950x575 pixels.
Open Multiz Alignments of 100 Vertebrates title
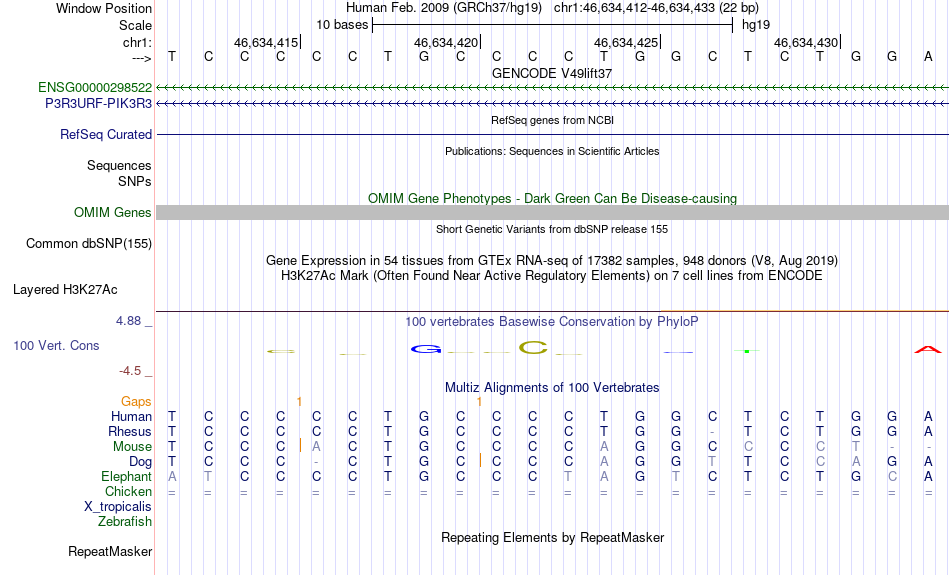click(552, 387)
